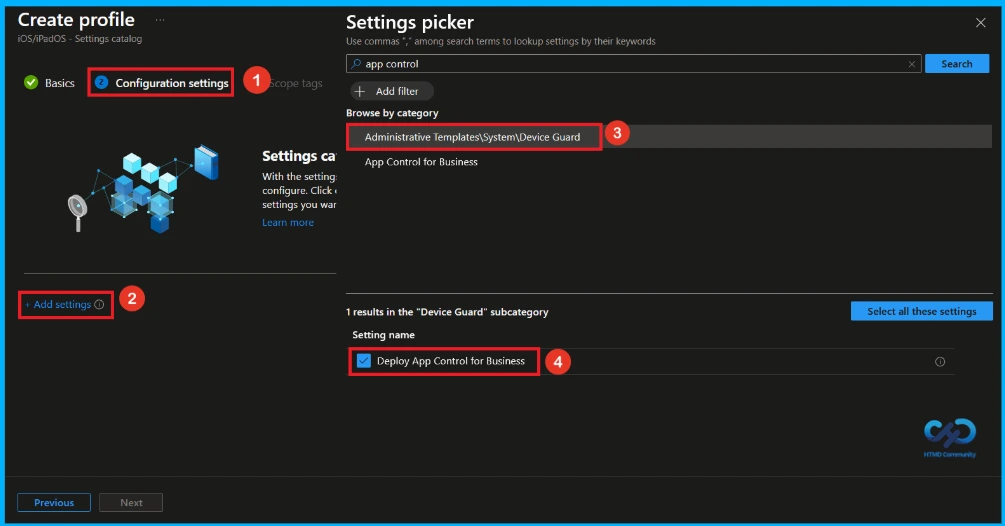Click the Search button
The image size is (1005, 526).
[956, 63]
